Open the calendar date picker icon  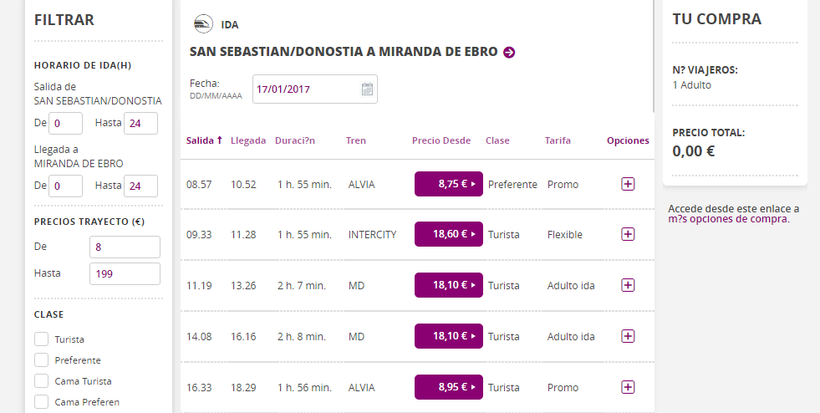367,89
